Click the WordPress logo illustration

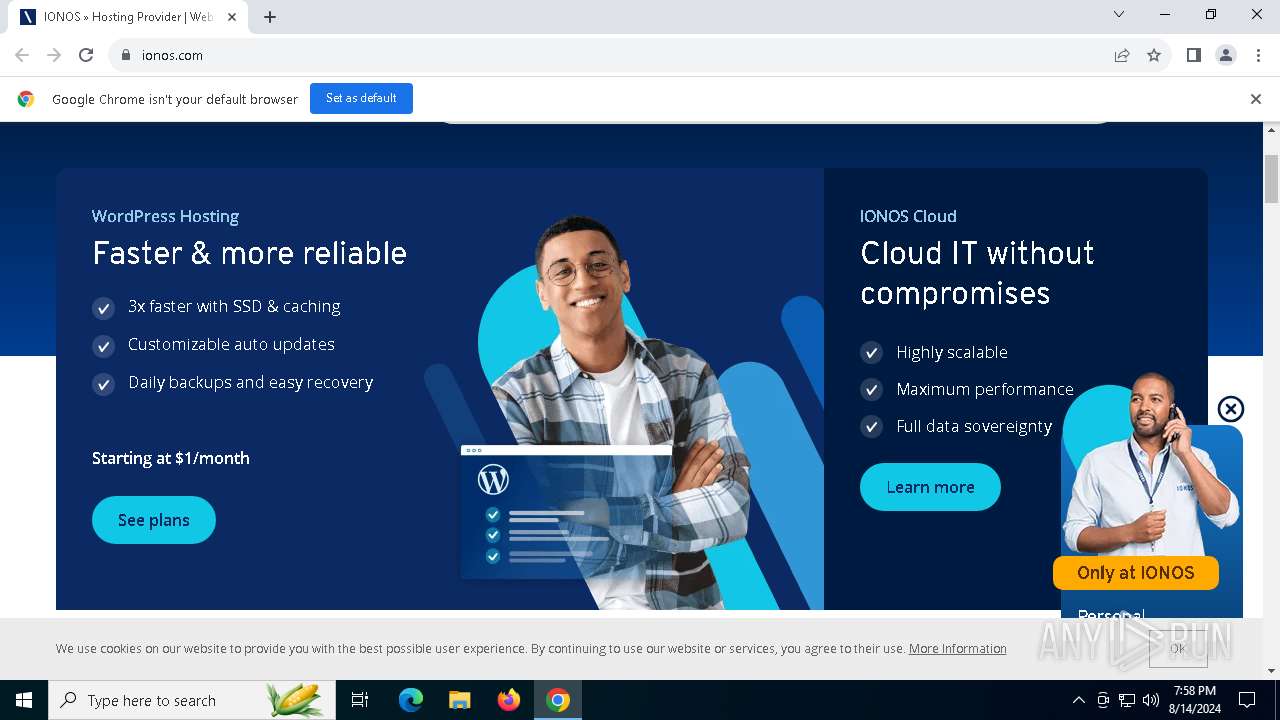tap(493, 480)
